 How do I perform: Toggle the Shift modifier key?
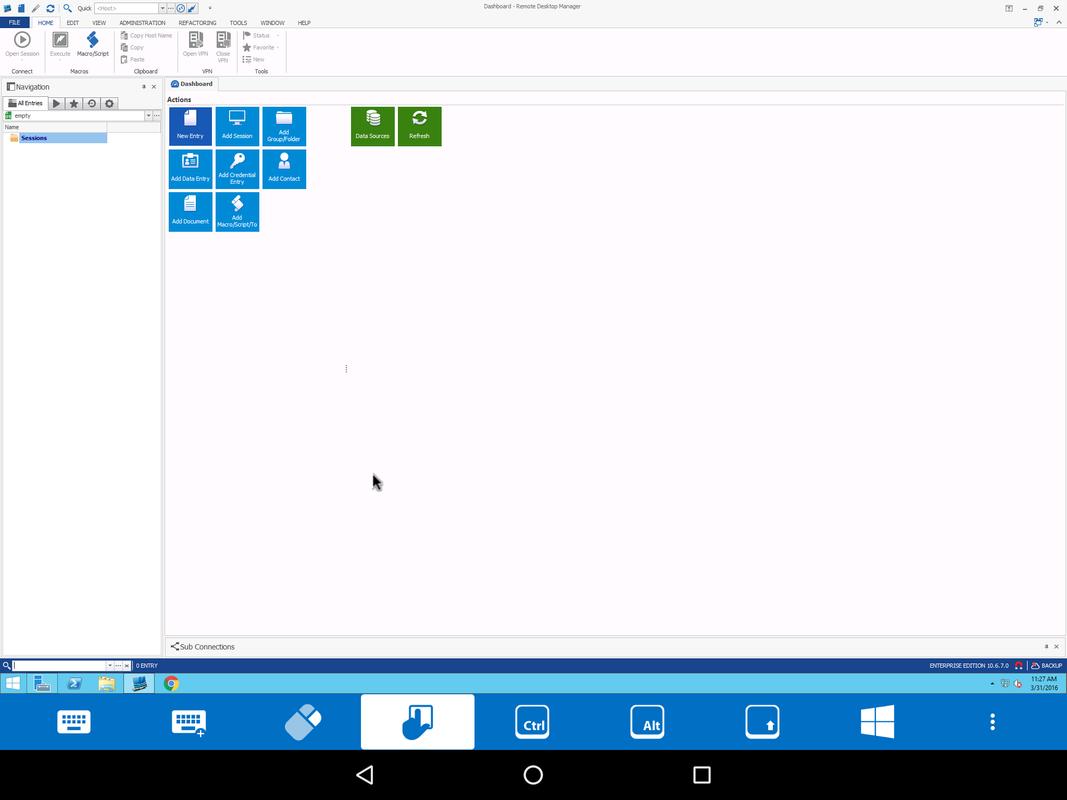point(762,722)
